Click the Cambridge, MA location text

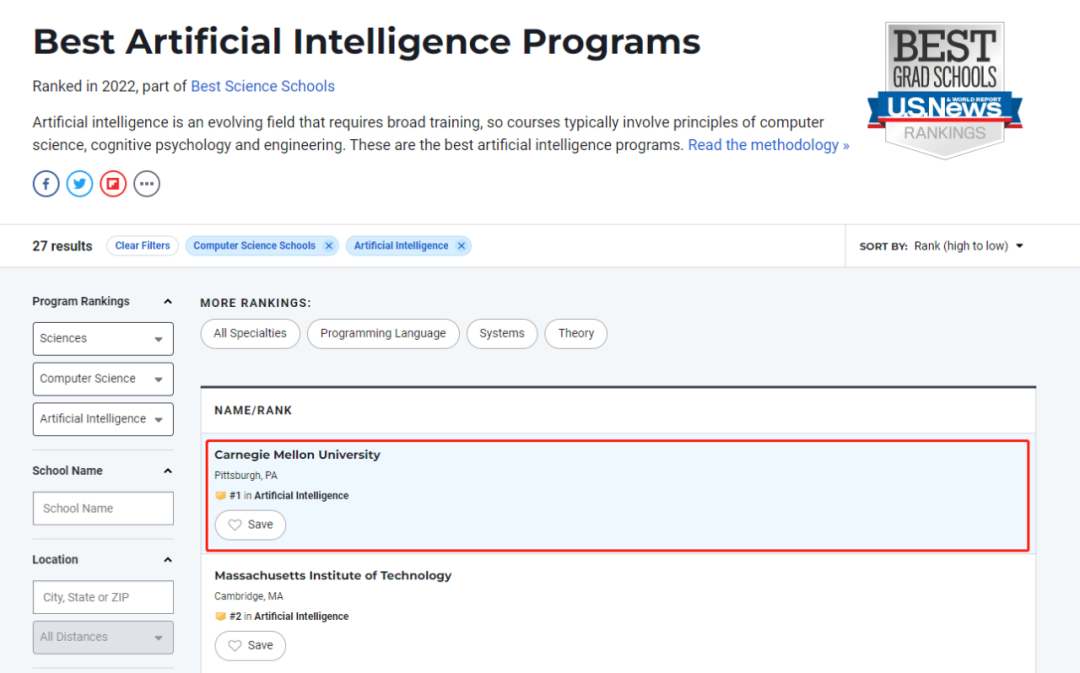coord(249,596)
